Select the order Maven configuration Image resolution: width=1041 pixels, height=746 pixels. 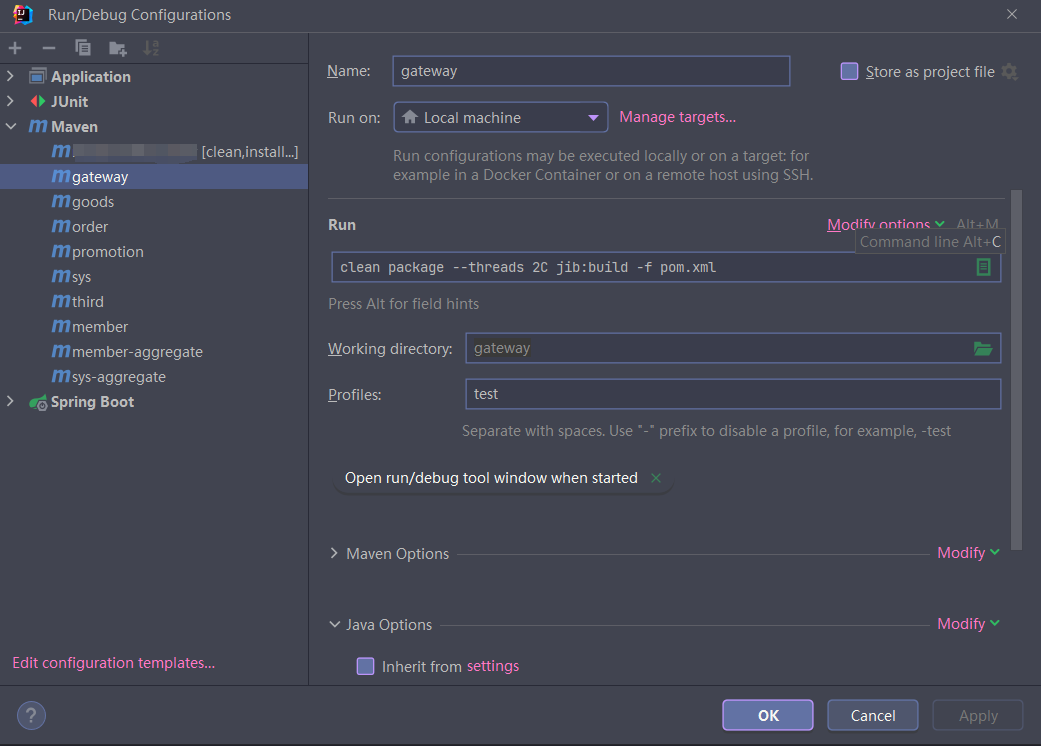click(x=154, y=227)
